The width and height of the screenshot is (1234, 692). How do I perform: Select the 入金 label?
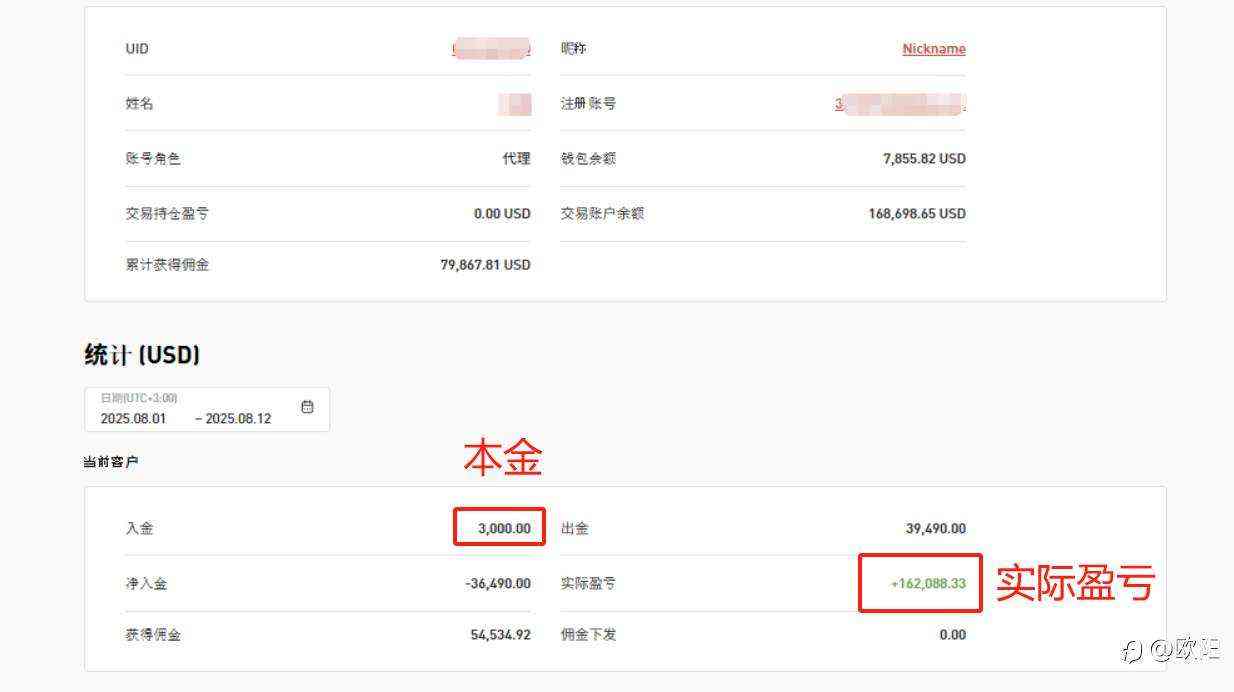pyautogui.click(x=139, y=528)
